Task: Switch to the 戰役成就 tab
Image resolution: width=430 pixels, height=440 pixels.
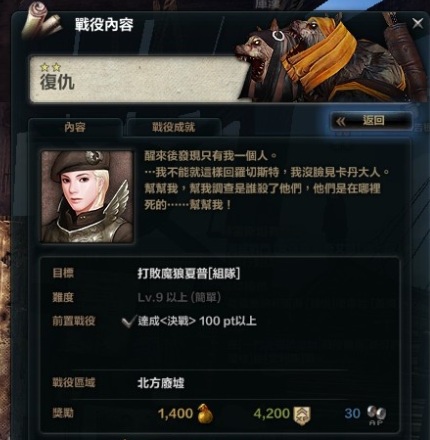Action: point(173,127)
